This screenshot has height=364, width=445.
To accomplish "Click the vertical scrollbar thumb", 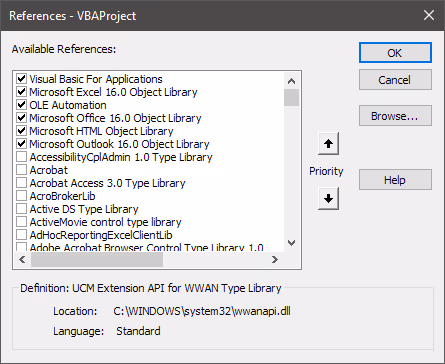I will pyautogui.click(x=291, y=97).
